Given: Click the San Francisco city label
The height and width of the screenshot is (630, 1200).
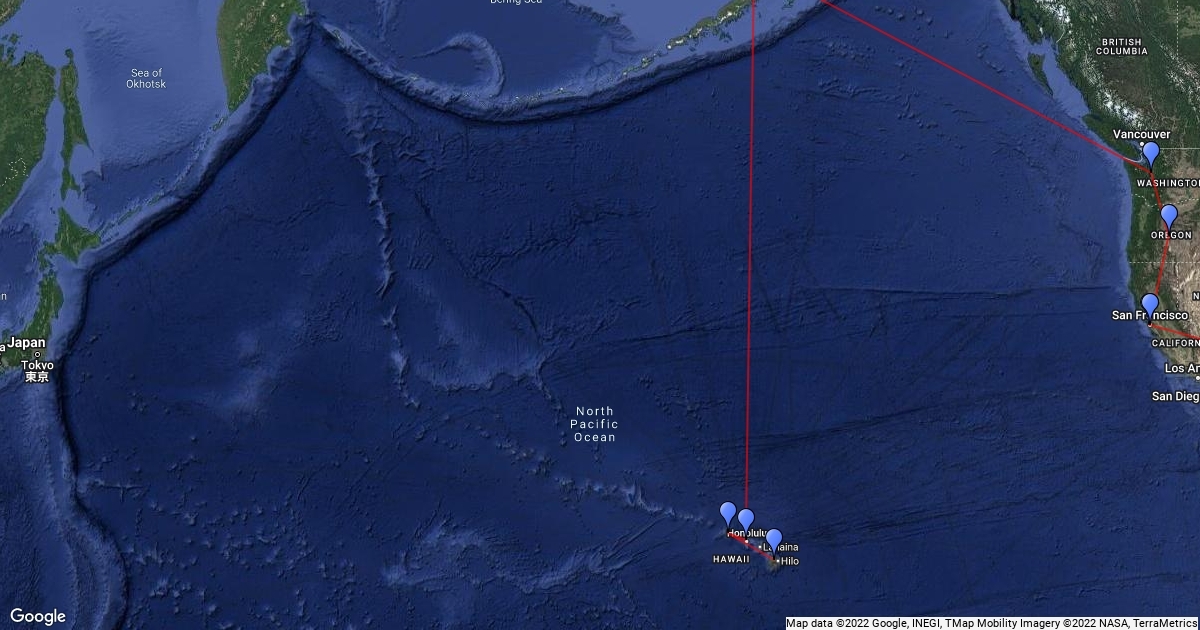Looking at the screenshot, I should point(1150,316).
